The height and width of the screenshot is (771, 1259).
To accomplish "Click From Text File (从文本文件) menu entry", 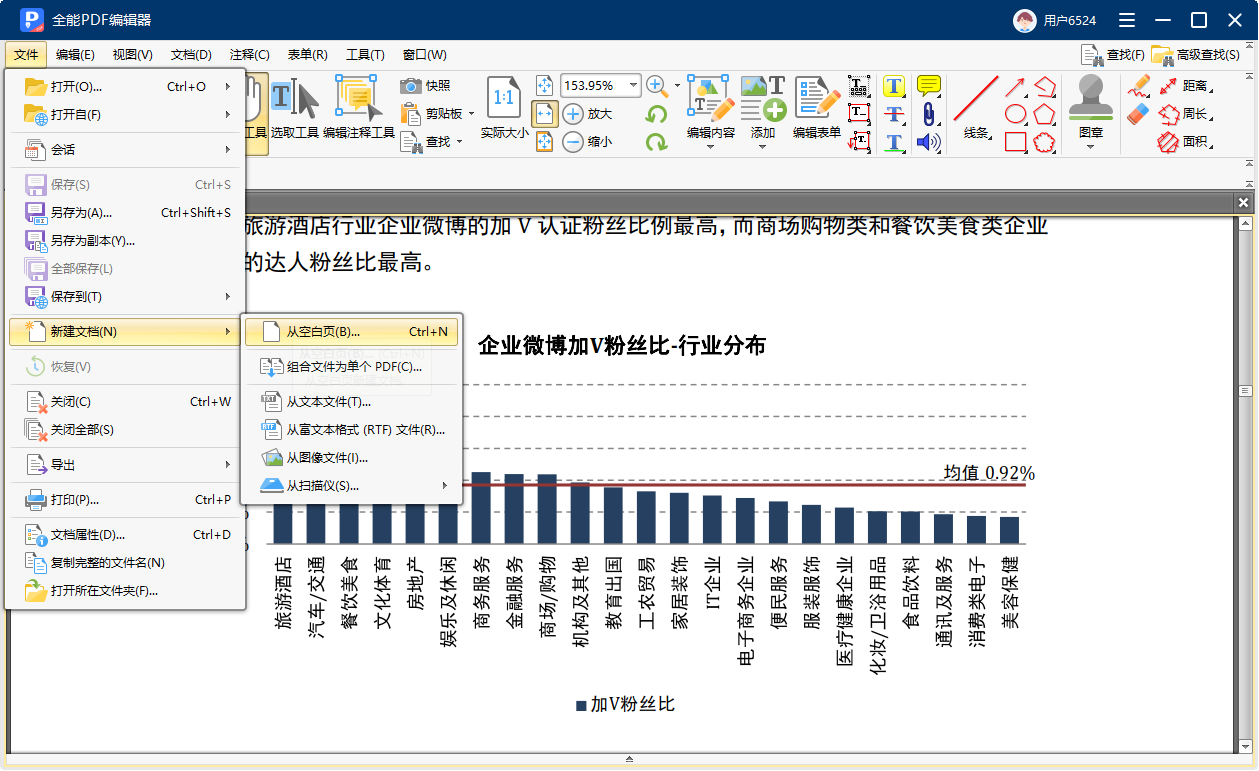I will (328, 402).
